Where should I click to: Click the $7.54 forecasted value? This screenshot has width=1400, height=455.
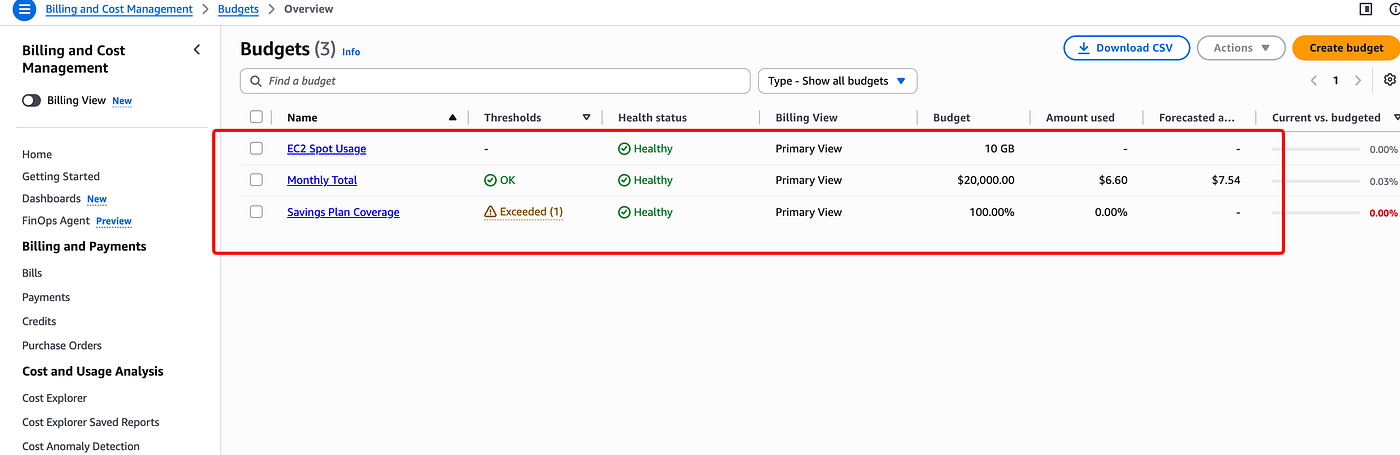point(1226,180)
